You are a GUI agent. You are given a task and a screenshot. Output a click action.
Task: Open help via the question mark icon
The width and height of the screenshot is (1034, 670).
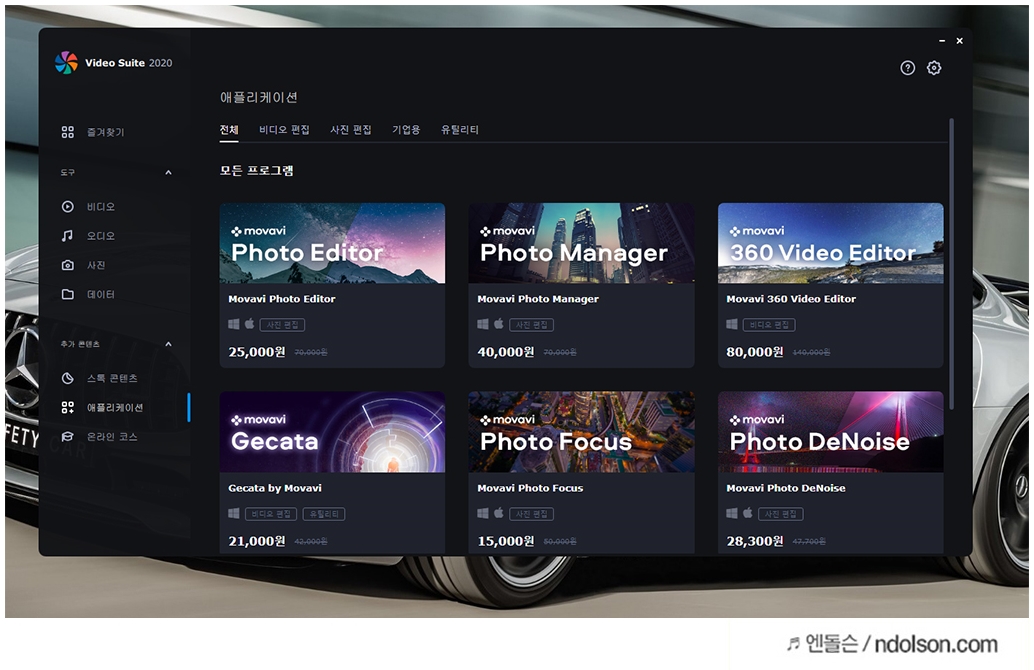pyautogui.click(x=907, y=68)
